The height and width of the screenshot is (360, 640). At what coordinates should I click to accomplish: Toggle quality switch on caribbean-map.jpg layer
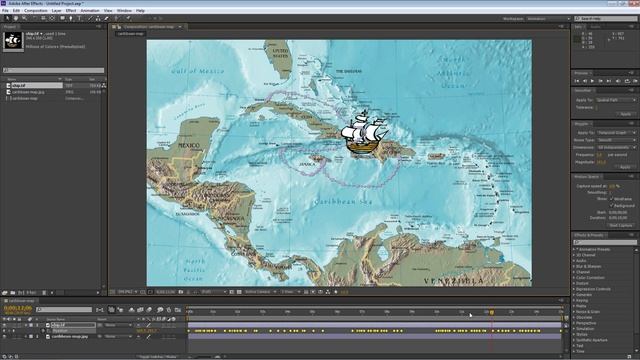pos(149,337)
